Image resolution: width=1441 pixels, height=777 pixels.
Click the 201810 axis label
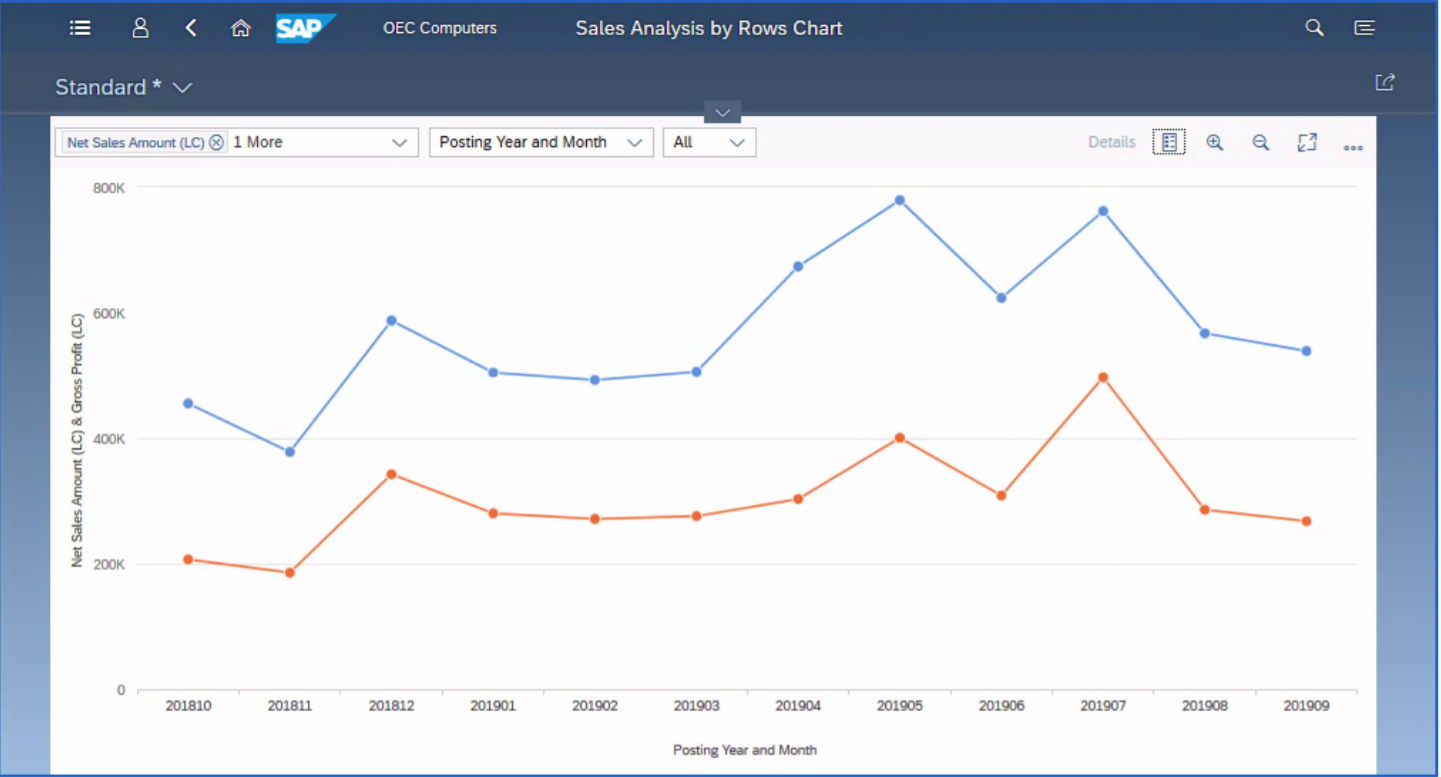click(188, 706)
